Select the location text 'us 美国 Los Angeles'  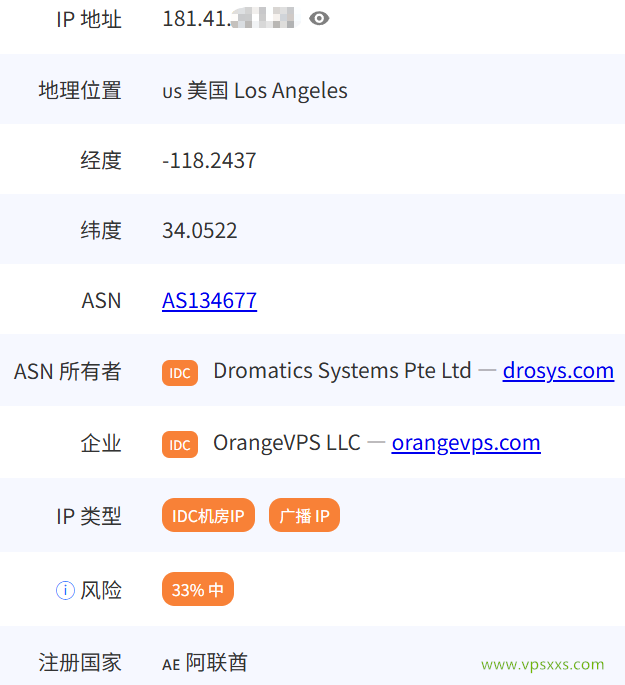pyautogui.click(x=255, y=91)
